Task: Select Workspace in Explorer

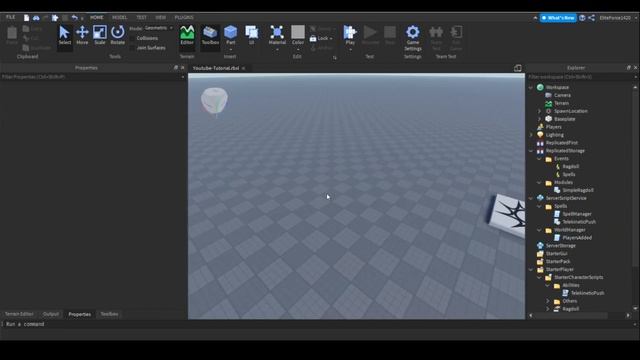Action: pos(557,87)
